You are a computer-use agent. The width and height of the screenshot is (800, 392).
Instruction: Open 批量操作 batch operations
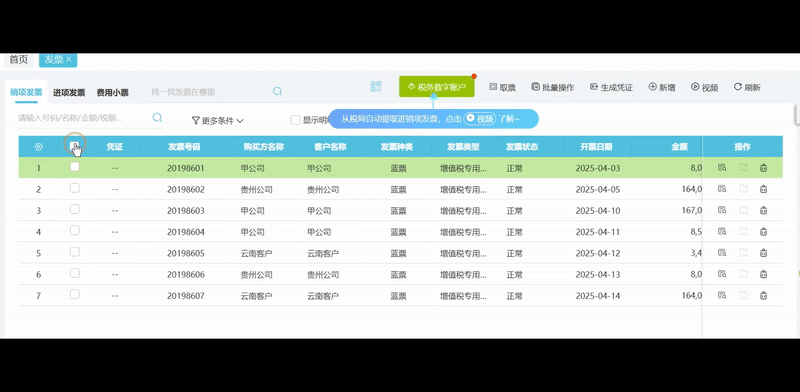pos(553,87)
